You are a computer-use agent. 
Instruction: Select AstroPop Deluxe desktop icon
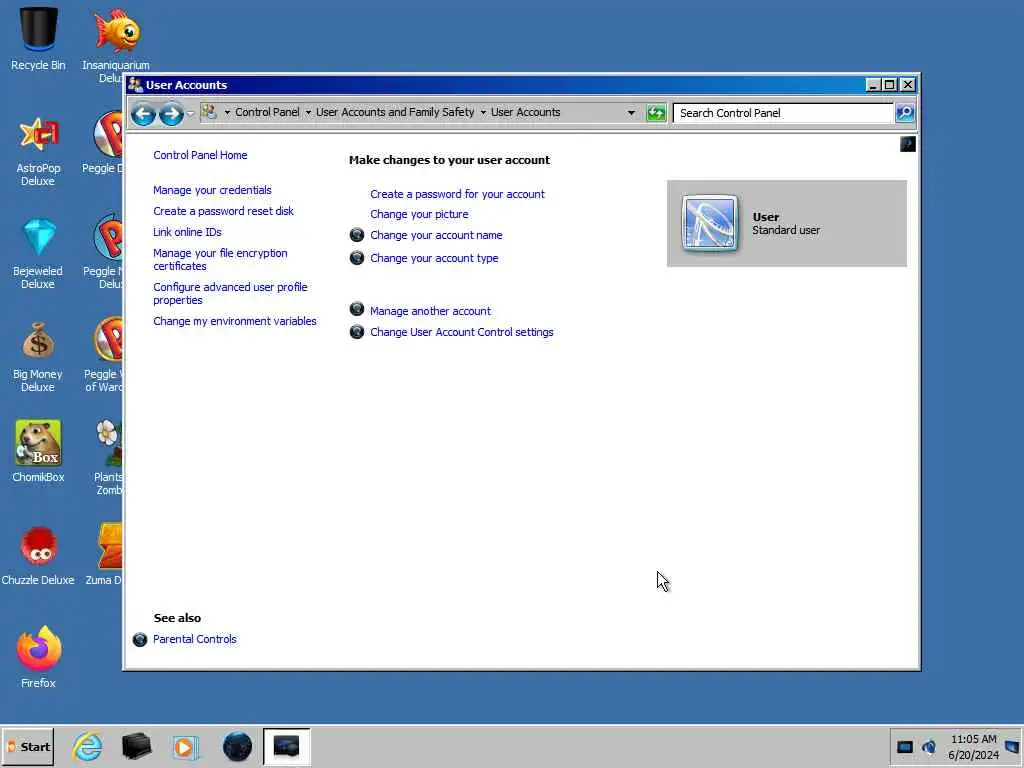(x=38, y=151)
